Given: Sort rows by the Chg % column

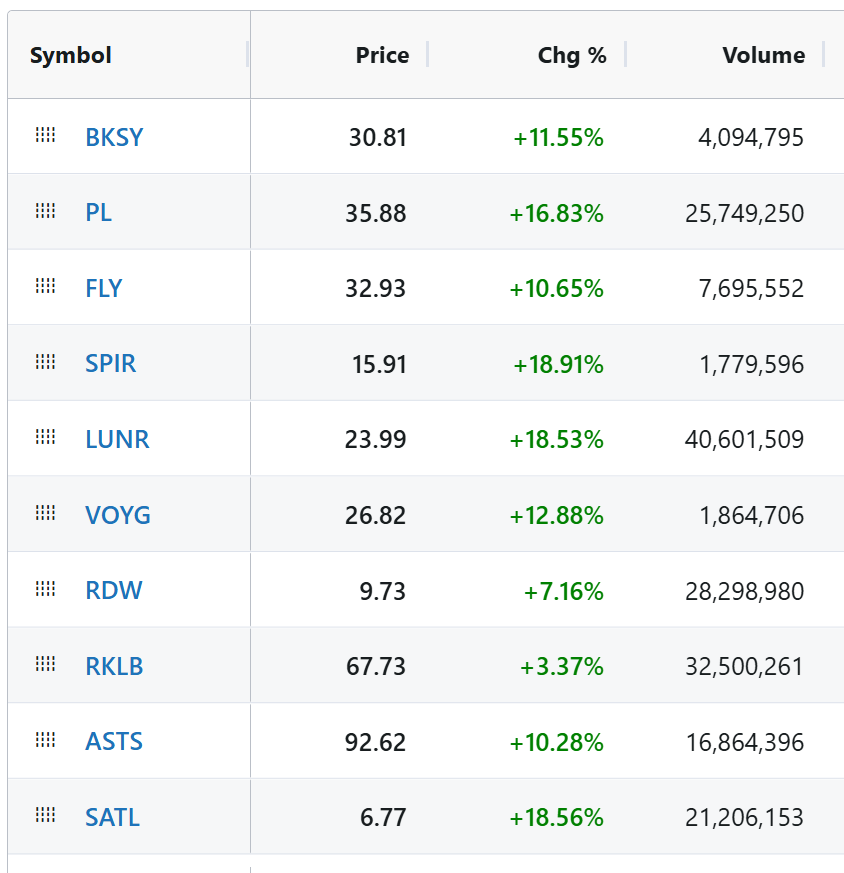Looking at the screenshot, I should coord(572,55).
